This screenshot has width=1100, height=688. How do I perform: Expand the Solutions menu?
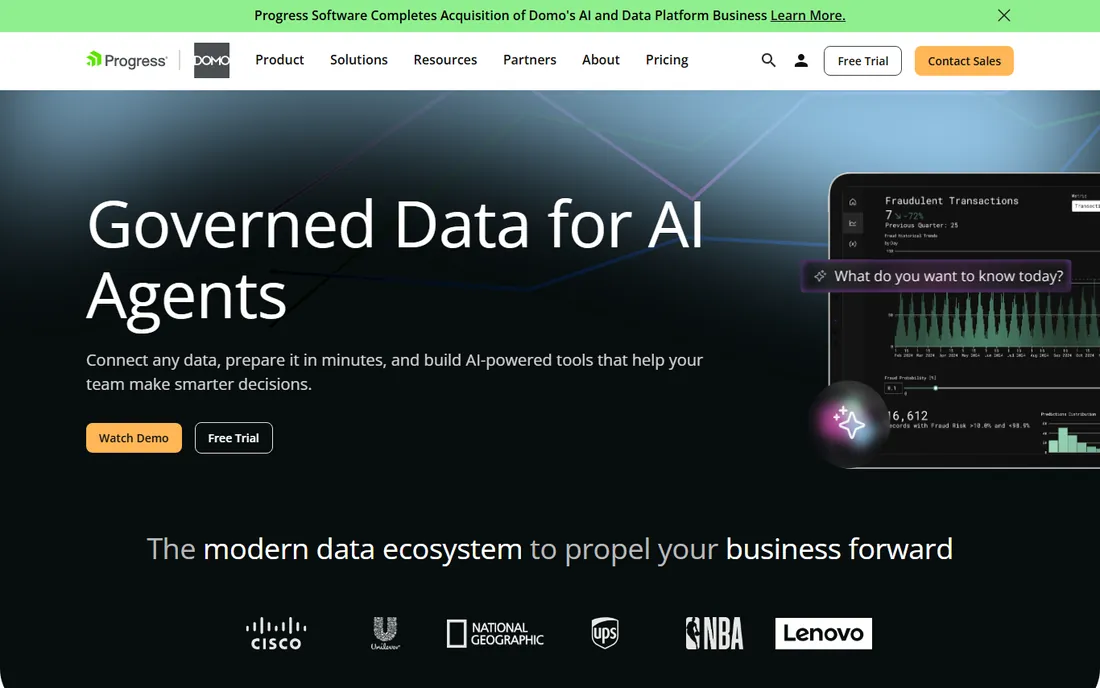pyautogui.click(x=358, y=60)
